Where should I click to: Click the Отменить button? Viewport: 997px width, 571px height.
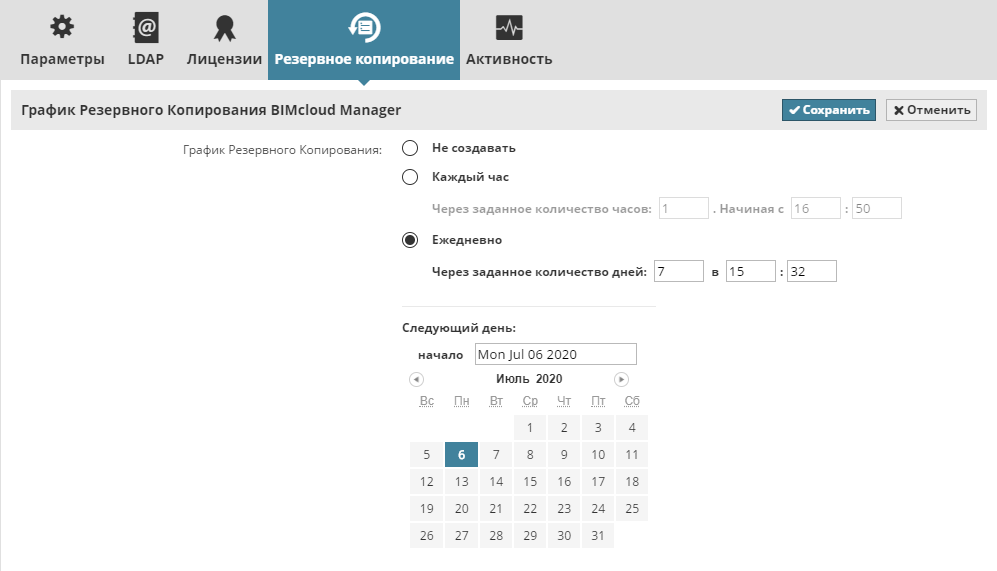click(x=931, y=110)
